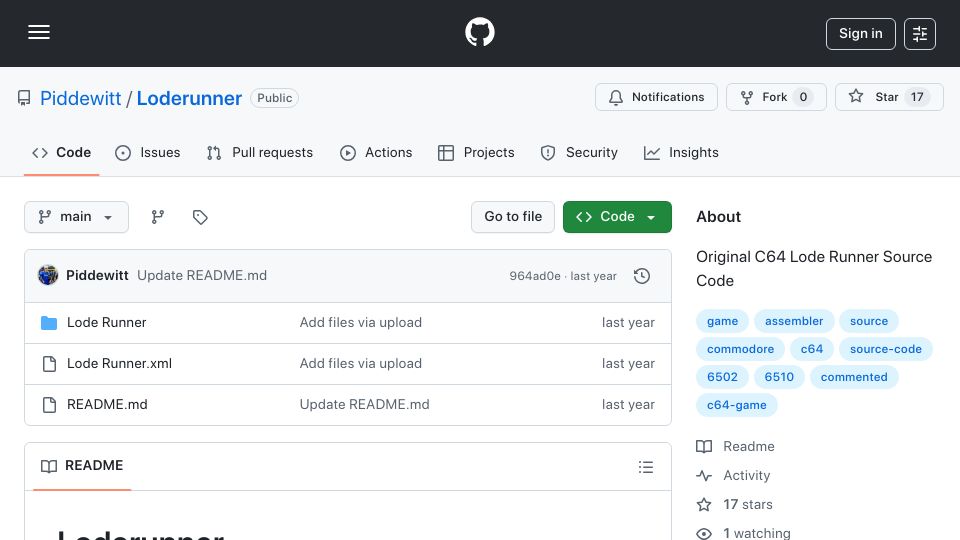
Task: Open the Loderunner repository link
Action: click(x=189, y=98)
